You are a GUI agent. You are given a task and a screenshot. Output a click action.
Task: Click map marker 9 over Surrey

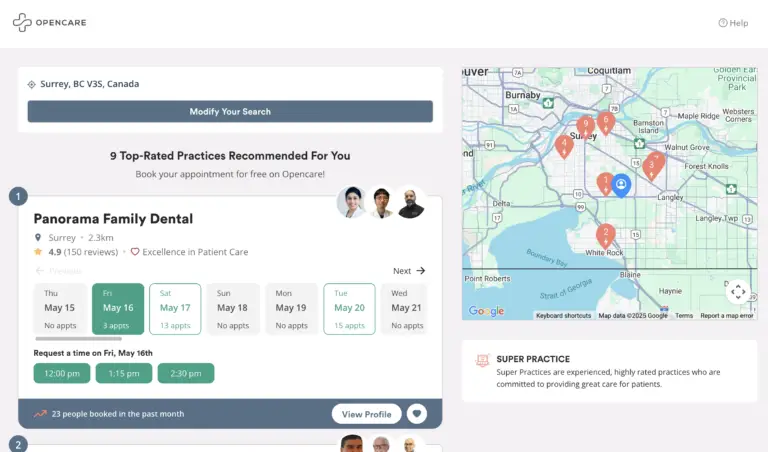[585, 127]
